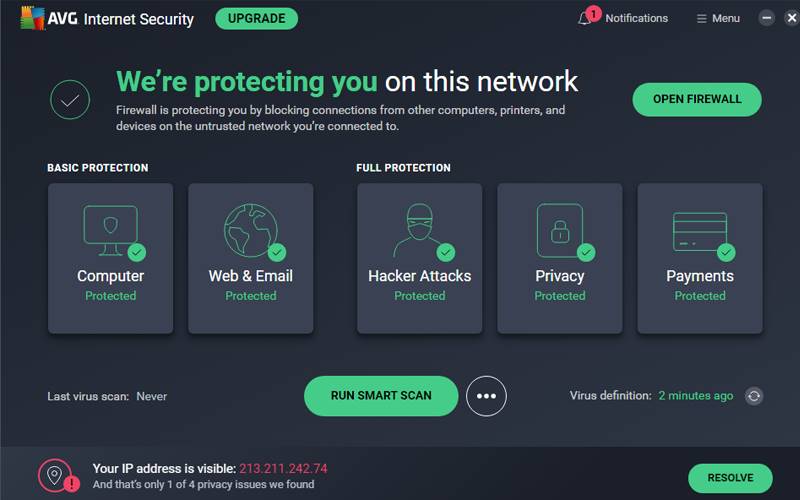Click the IP location pin alert icon

[56, 477]
